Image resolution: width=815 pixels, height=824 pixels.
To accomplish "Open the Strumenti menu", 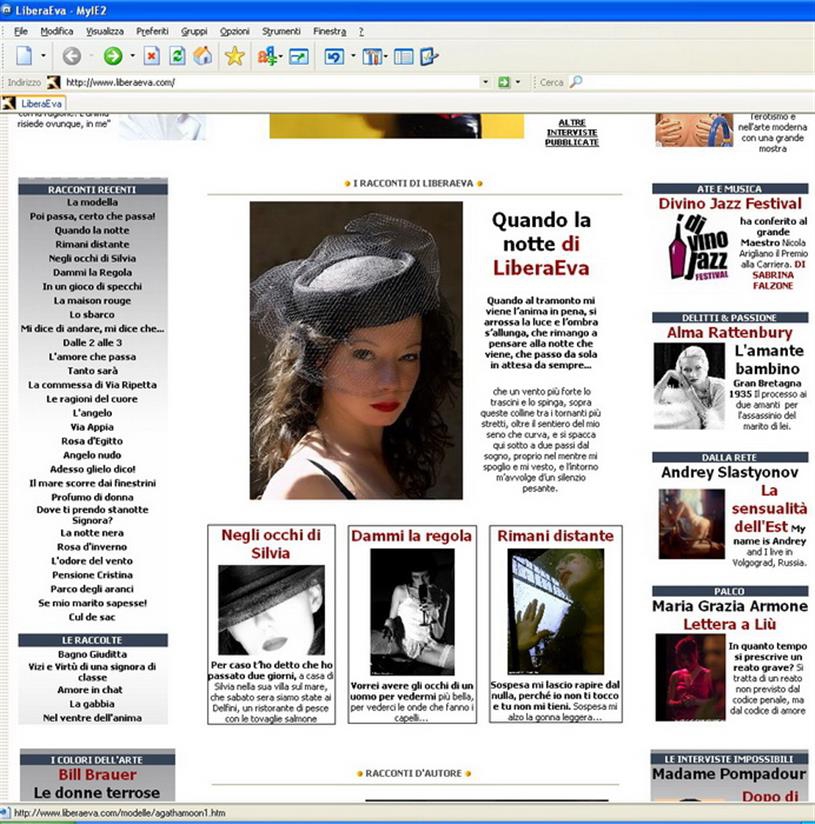I will 281,32.
